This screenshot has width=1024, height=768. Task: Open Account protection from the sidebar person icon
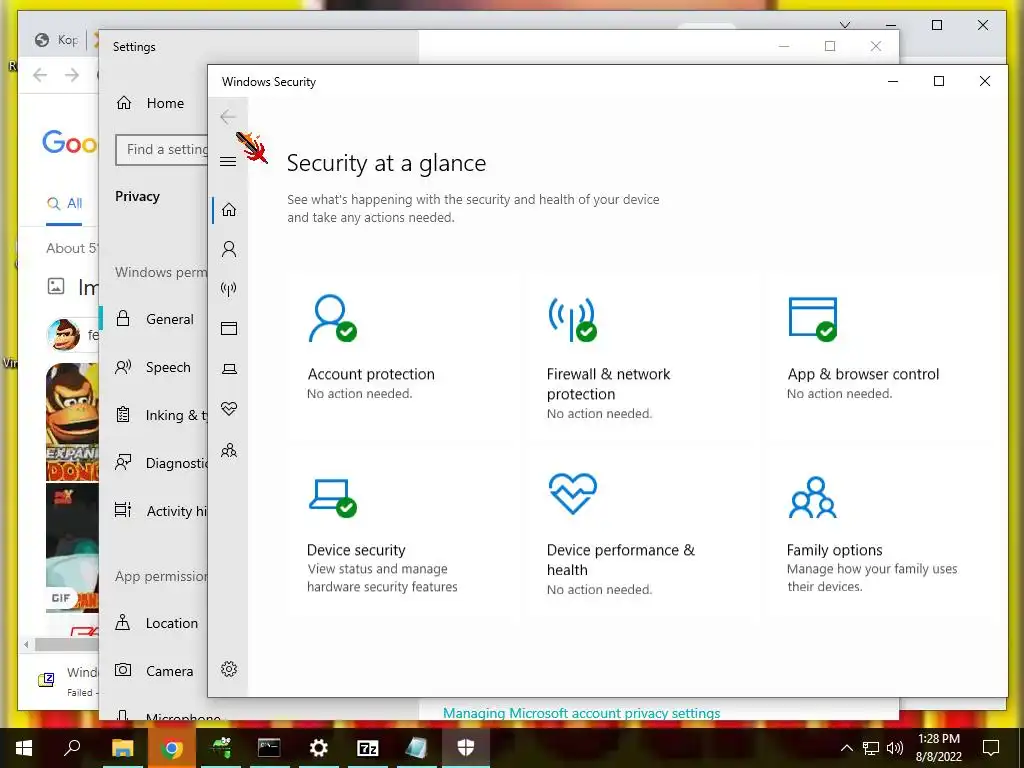tap(229, 249)
